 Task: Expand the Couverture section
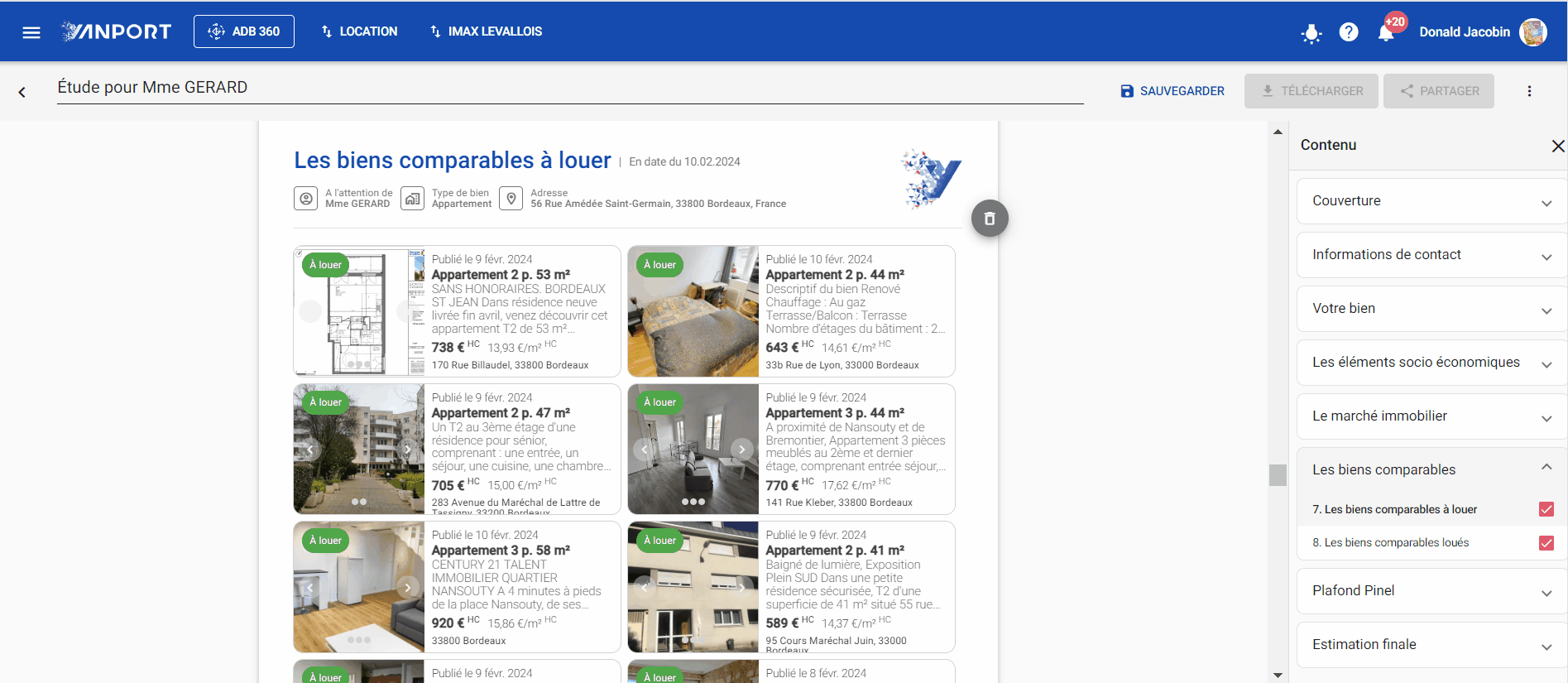point(1431,201)
